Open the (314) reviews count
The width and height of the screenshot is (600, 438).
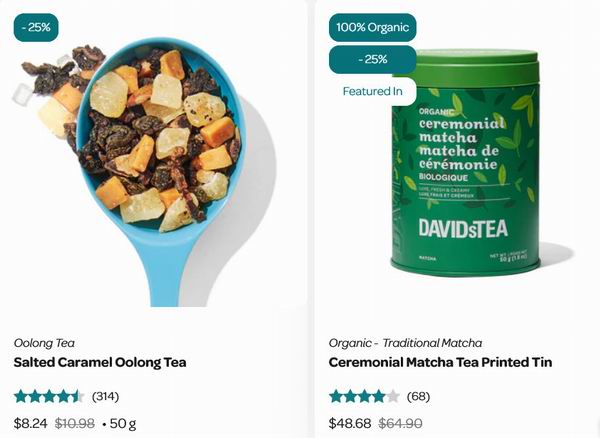105,396
